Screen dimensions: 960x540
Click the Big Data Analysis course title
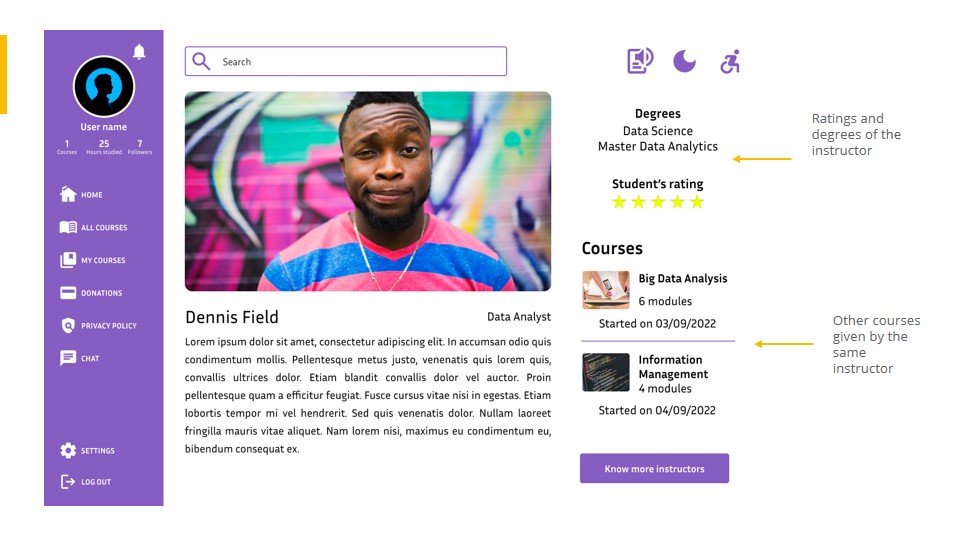[x=683, y=279]
